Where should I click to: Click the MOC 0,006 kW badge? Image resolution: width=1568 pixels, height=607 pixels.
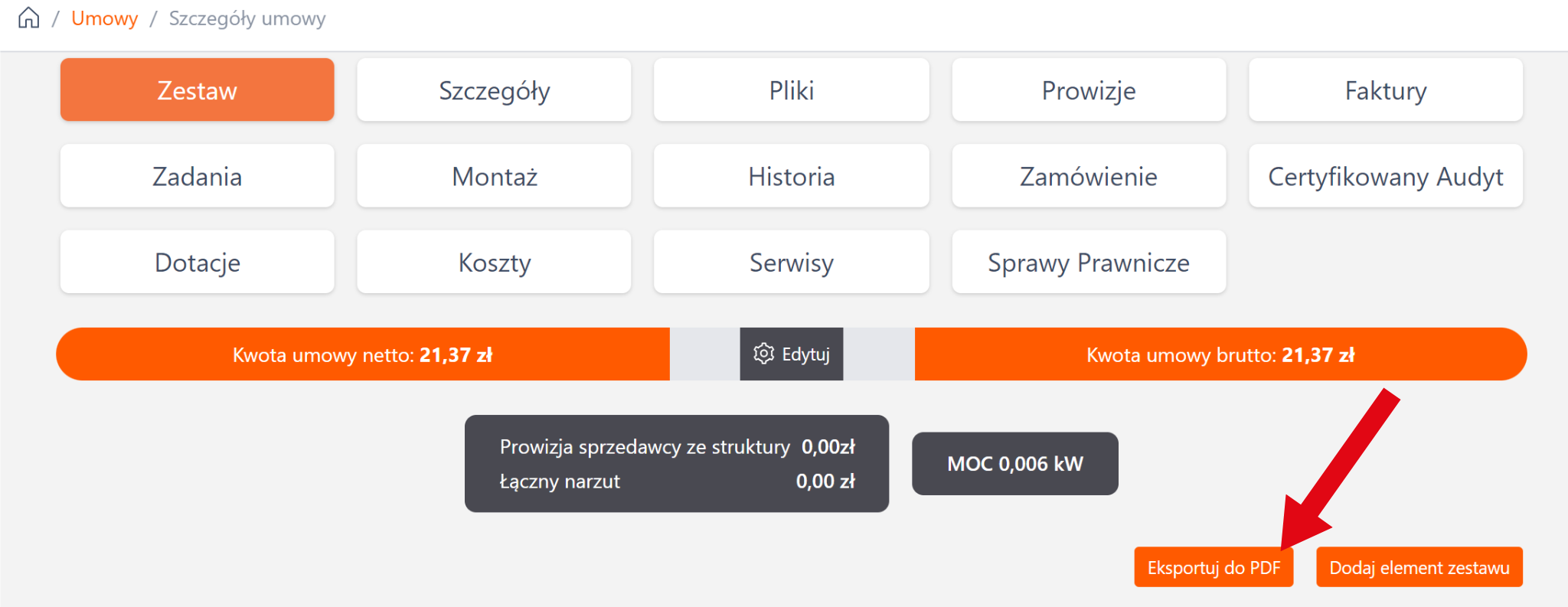[x=1014, y=464]
